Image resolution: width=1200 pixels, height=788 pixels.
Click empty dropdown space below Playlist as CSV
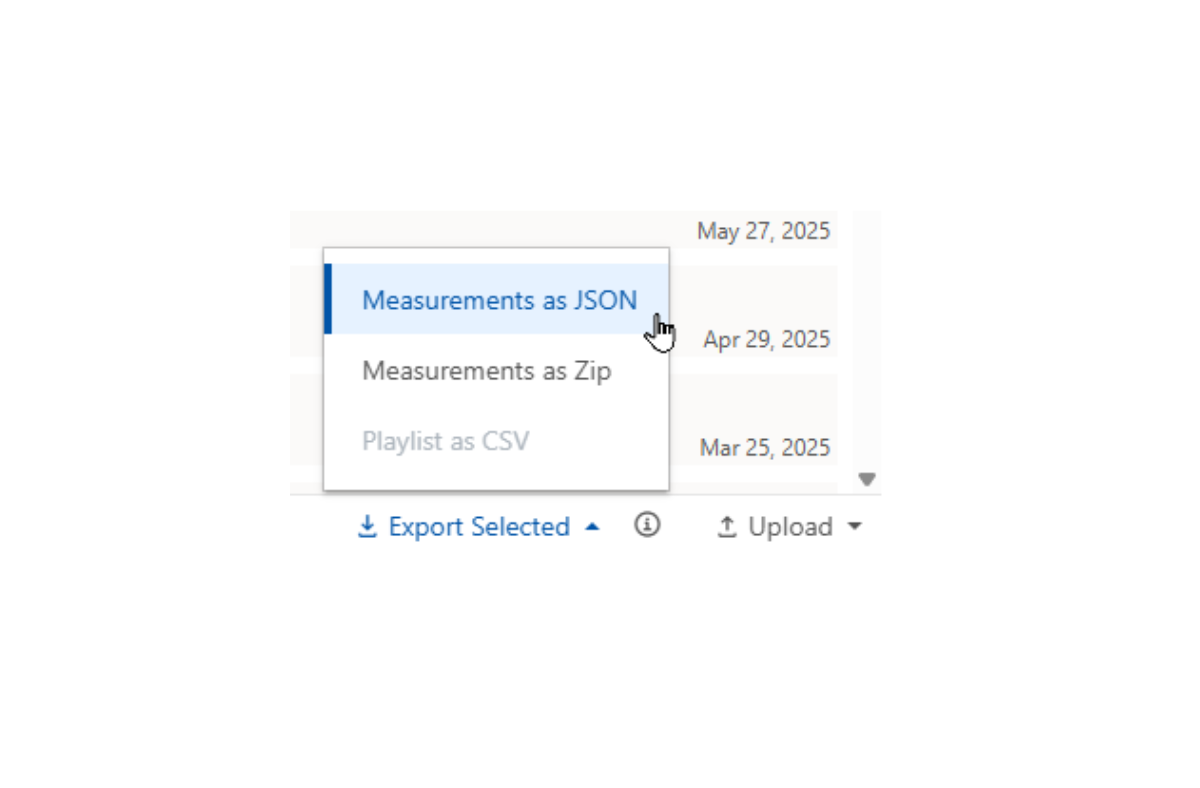click(496, 482)
